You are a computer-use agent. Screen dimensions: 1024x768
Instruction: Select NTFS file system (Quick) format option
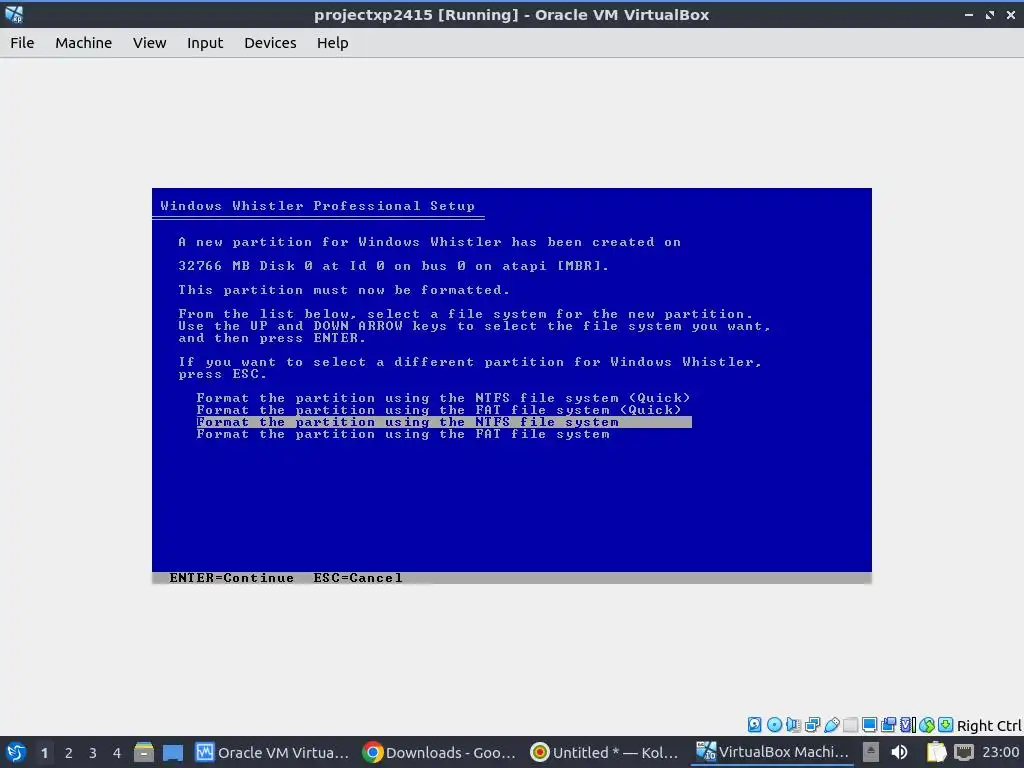point(443,398)
